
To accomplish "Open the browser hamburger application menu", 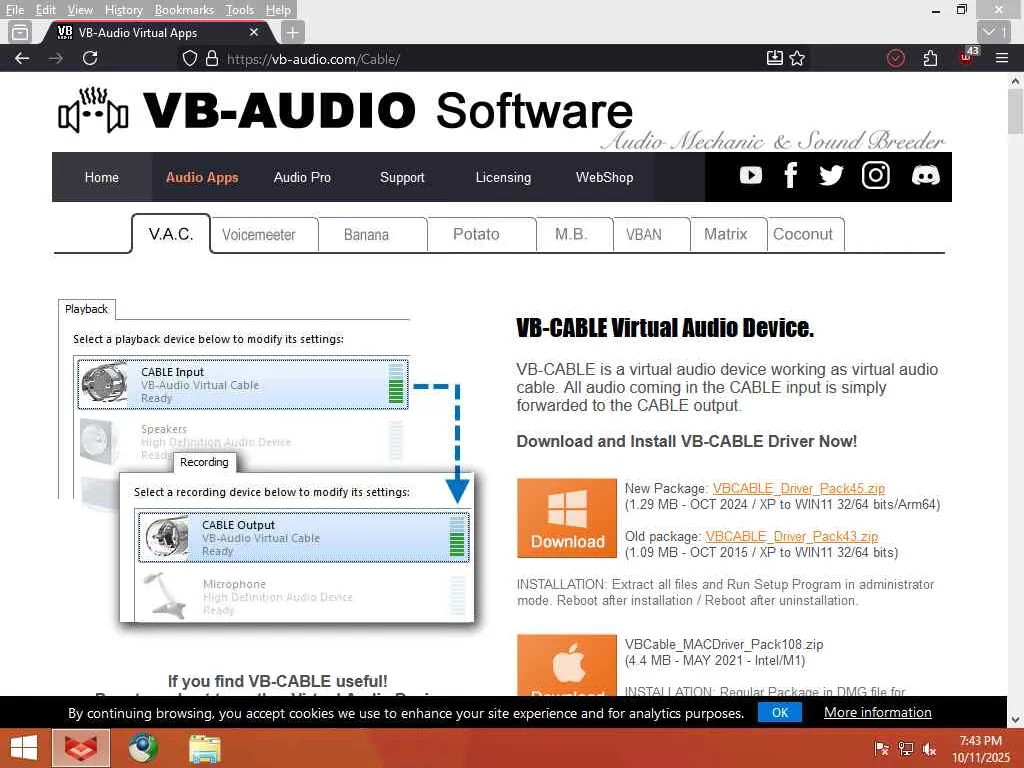I will (1002, 58).
